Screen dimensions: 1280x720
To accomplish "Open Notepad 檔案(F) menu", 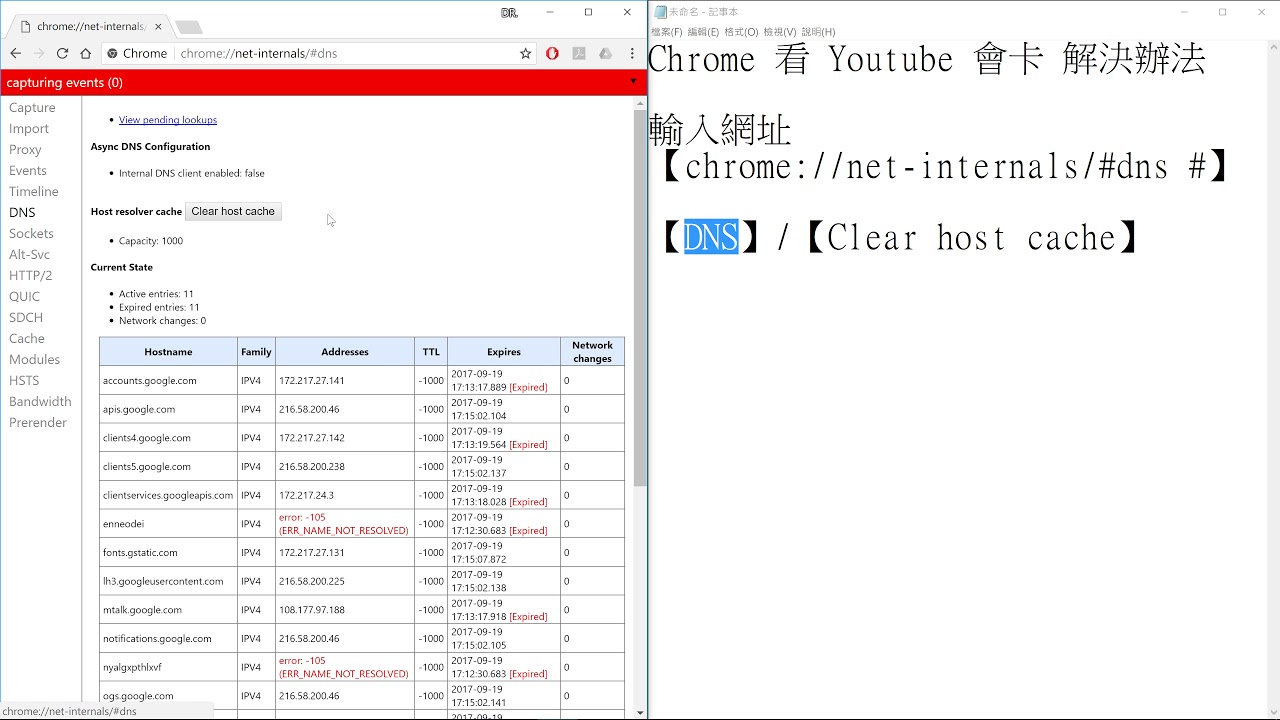I will (667, 32).
